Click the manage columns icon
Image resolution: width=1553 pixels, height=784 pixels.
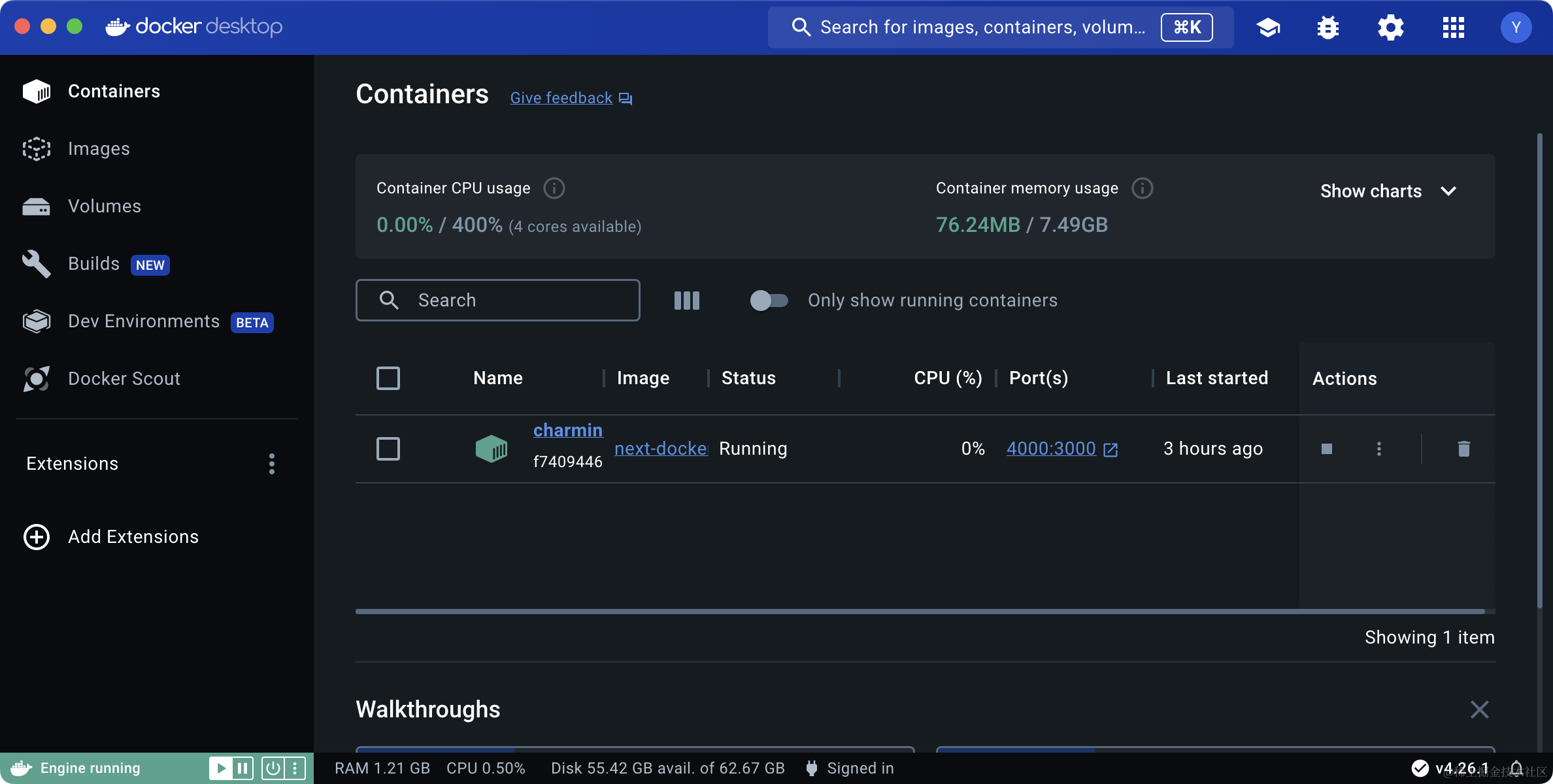tap(686, 301)
